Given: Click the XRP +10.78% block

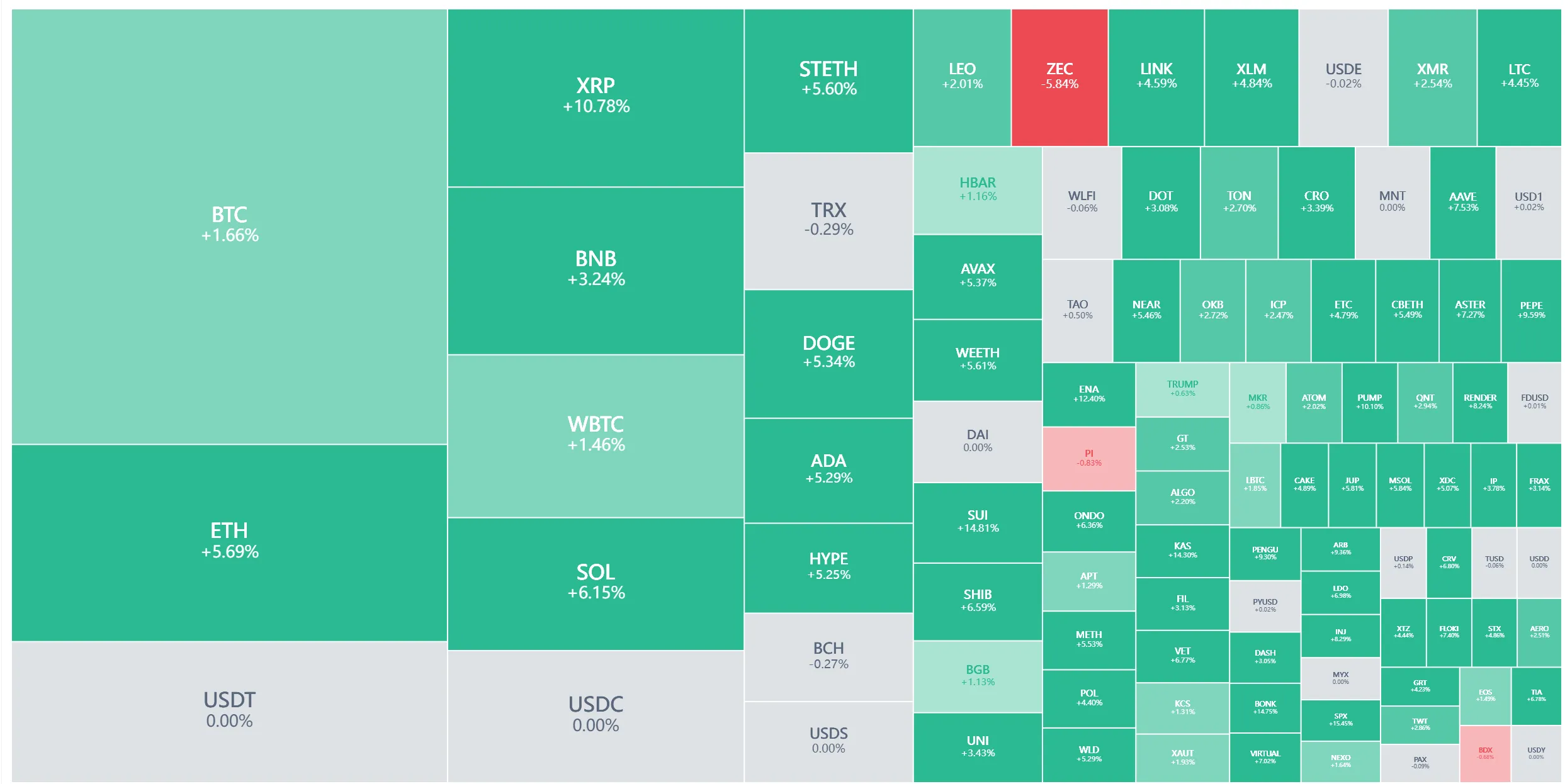Looking at the screenshot, I should pyautogui.click(x=596, y=96).
